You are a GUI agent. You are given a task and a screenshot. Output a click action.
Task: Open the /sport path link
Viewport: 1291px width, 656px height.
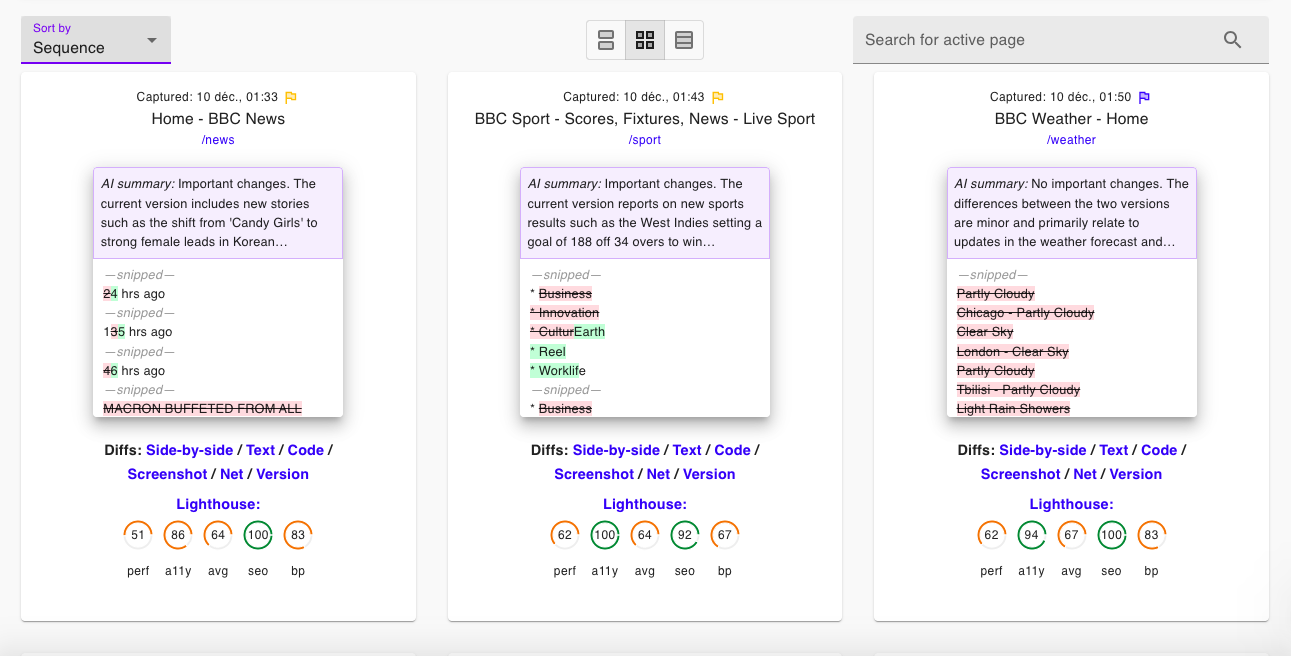pos(645,140)
